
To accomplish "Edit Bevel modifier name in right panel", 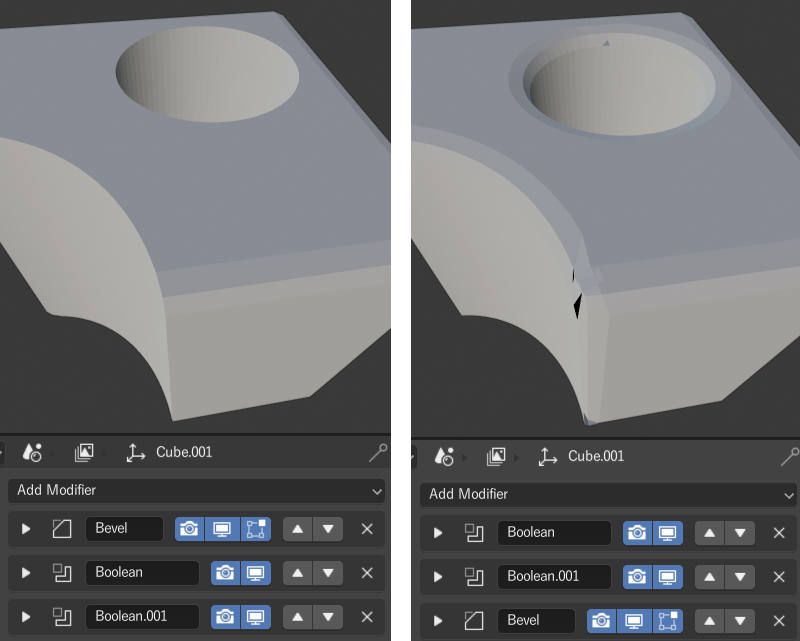I will tap(536, 621).
